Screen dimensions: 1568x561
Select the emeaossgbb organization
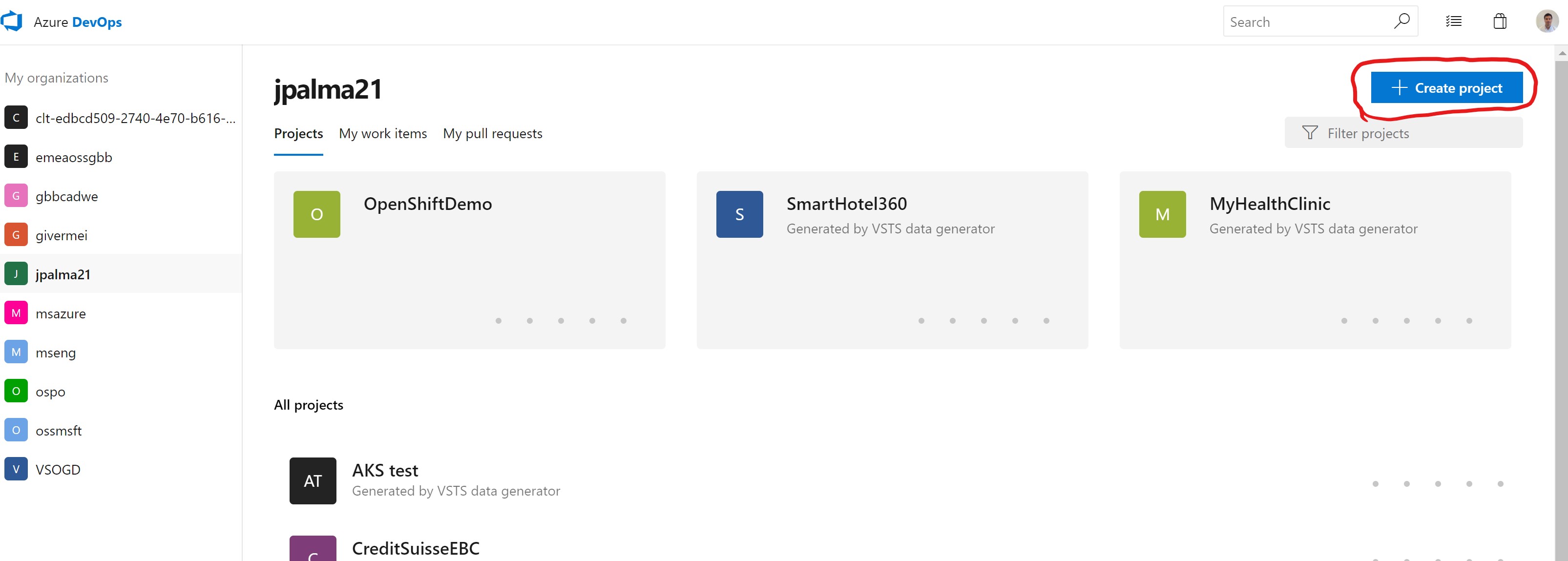[74, 157]
